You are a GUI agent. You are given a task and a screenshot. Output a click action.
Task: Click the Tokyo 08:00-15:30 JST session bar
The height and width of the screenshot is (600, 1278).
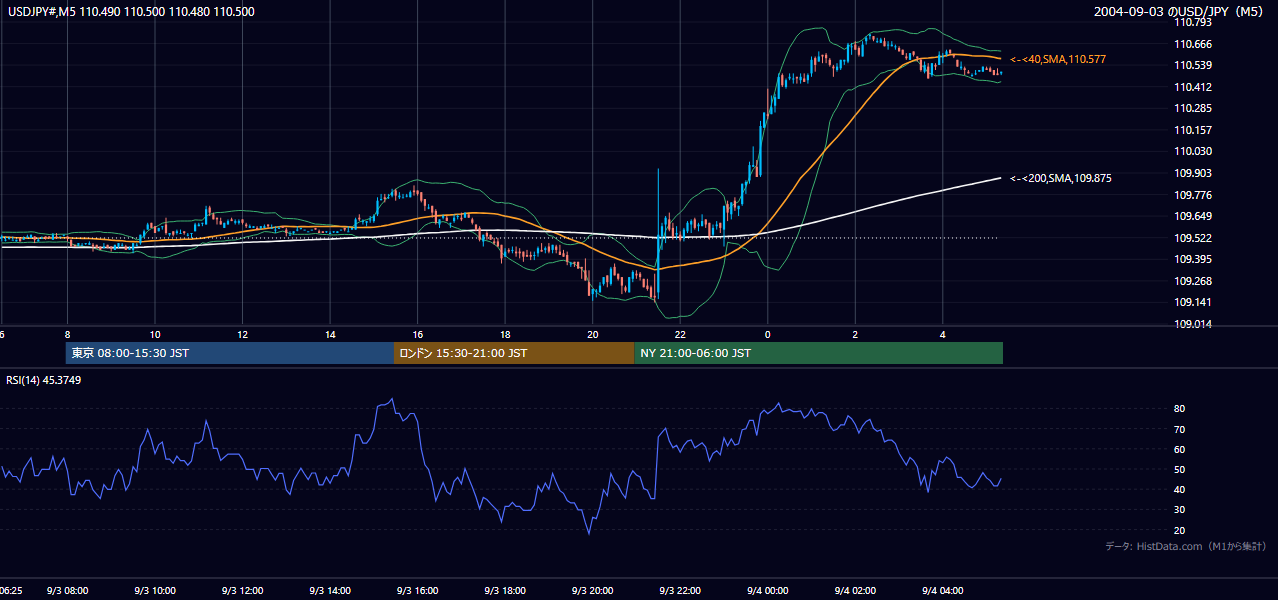tap(230, 353)
